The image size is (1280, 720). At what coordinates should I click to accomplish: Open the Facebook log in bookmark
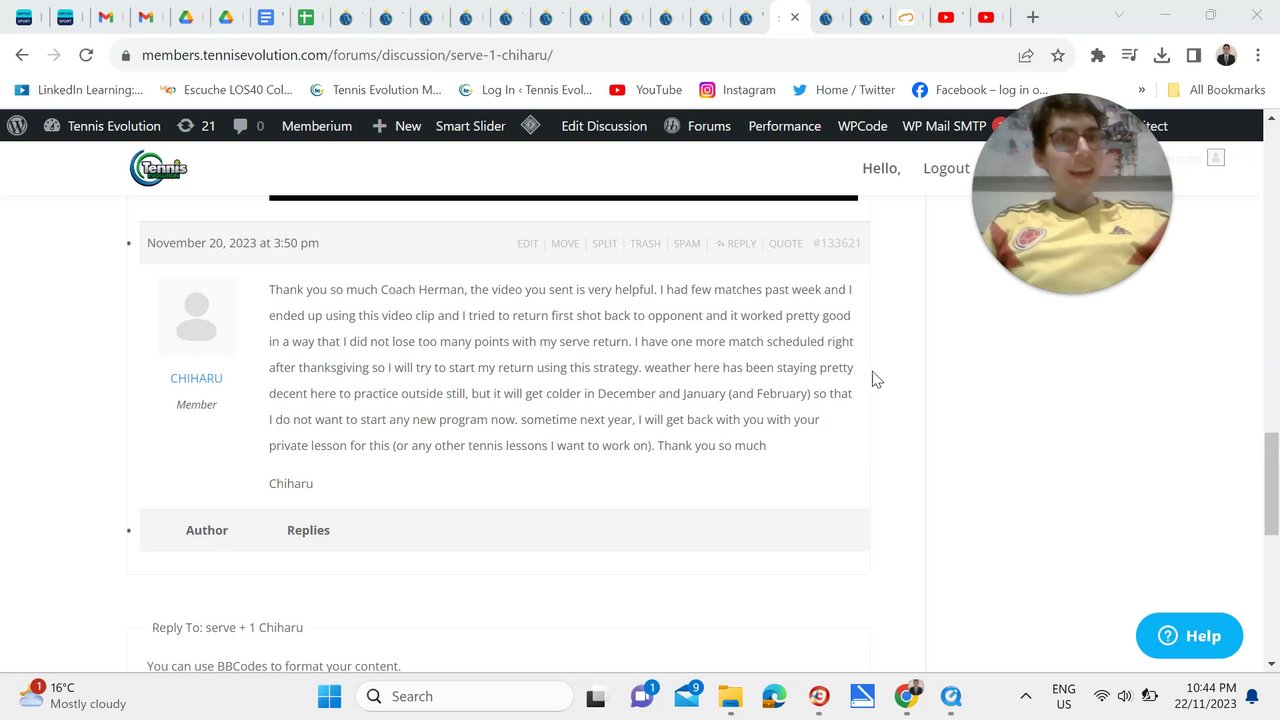[980, 90]
